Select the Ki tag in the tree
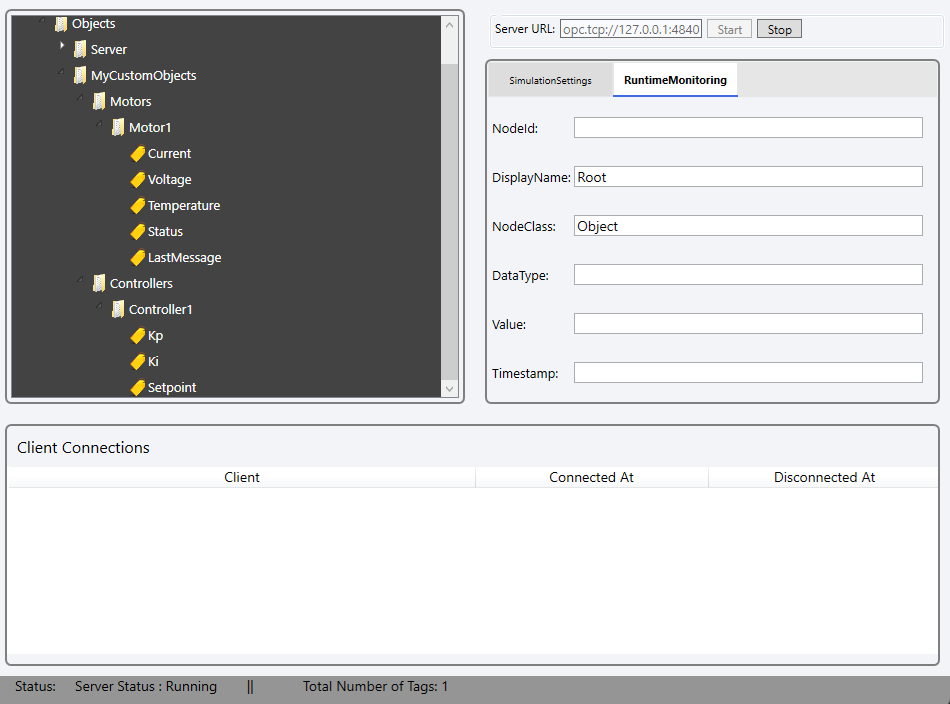 pyautogui.click(x=153, y=362)
